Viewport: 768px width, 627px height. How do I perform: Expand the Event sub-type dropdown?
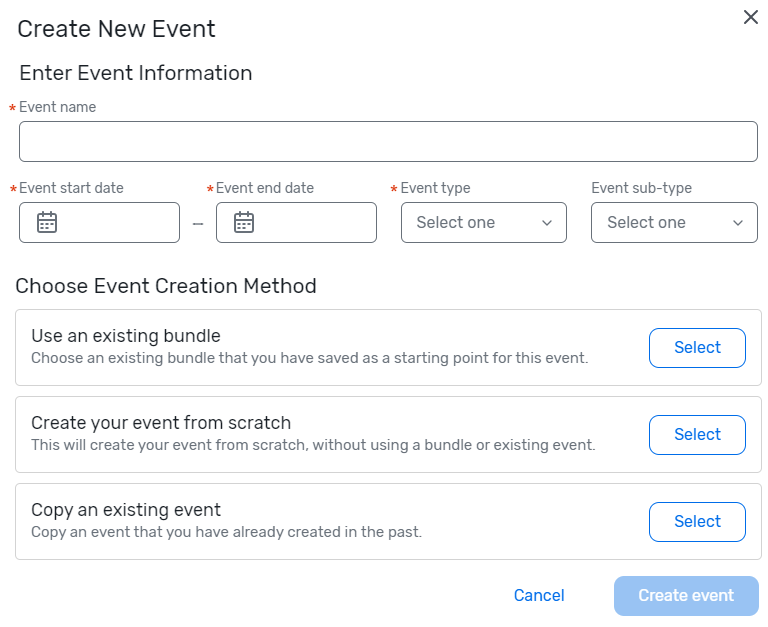pos(674,222)
